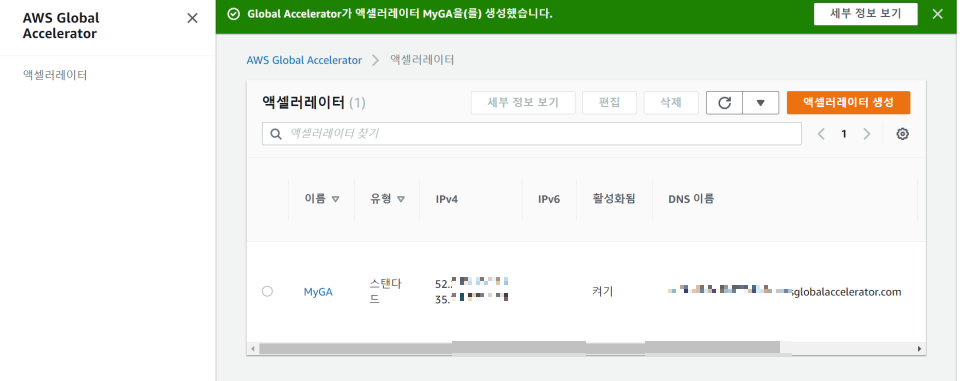Refresh the accelerator list

[x=724, y=103]
